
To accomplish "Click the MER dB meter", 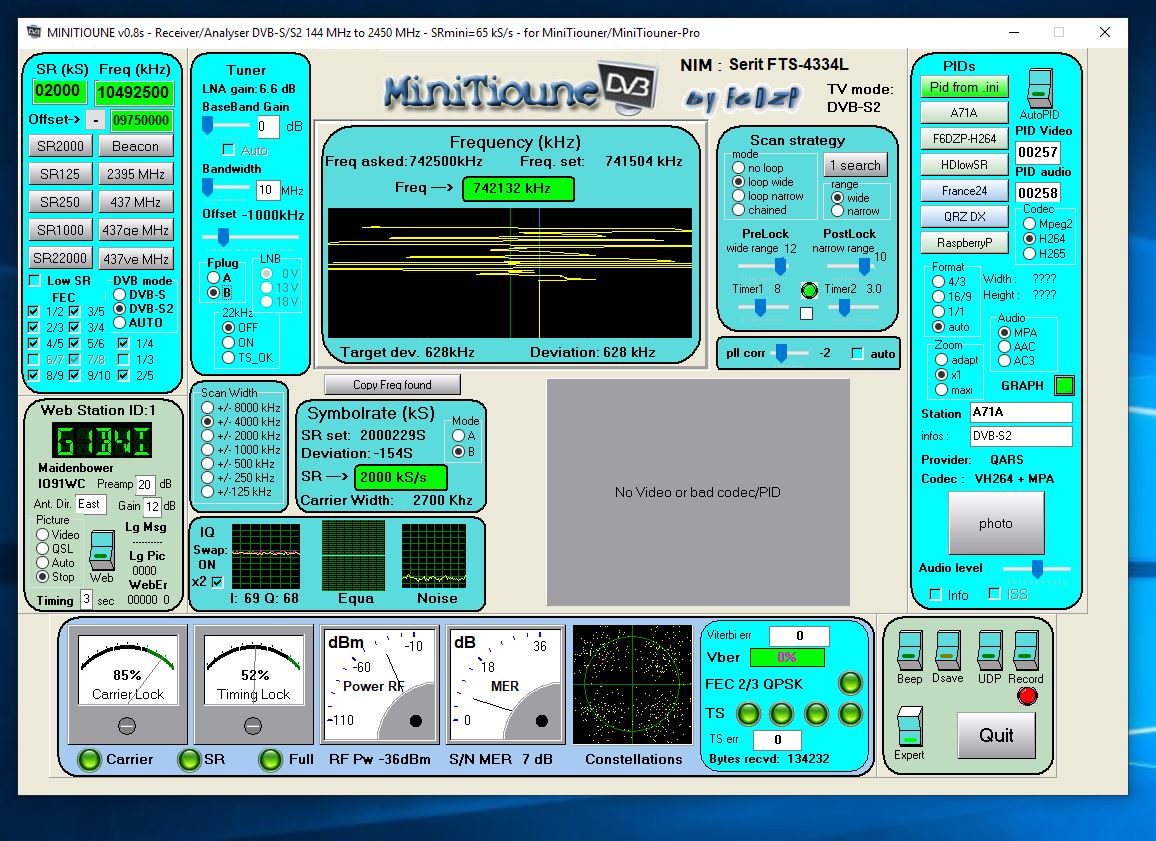I will [506, 684].
